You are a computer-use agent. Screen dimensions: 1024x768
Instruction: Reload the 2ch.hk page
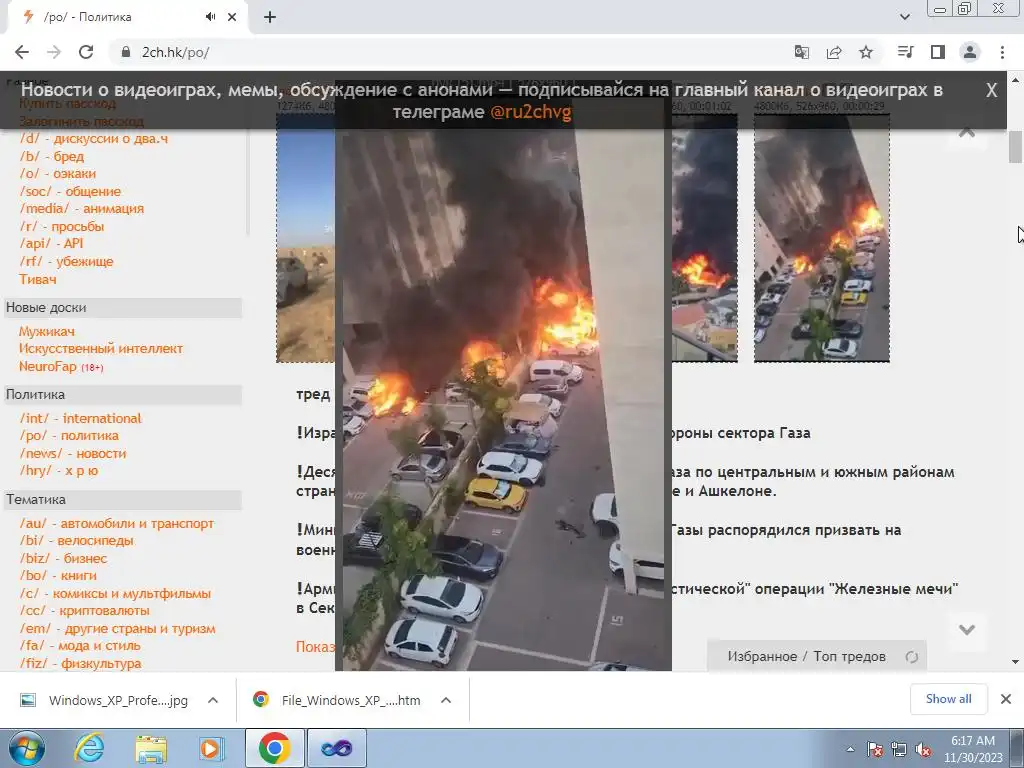[86, 52]
